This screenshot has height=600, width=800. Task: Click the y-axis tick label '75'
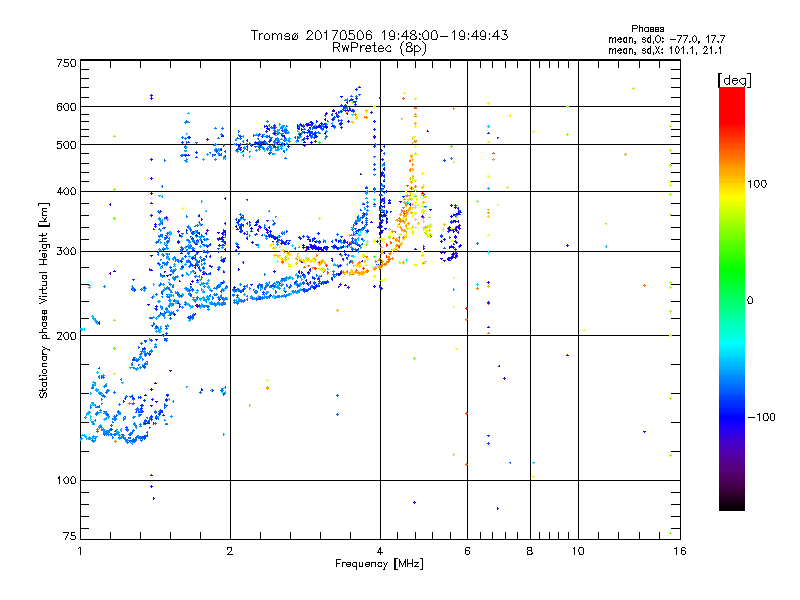coord(69,536)
